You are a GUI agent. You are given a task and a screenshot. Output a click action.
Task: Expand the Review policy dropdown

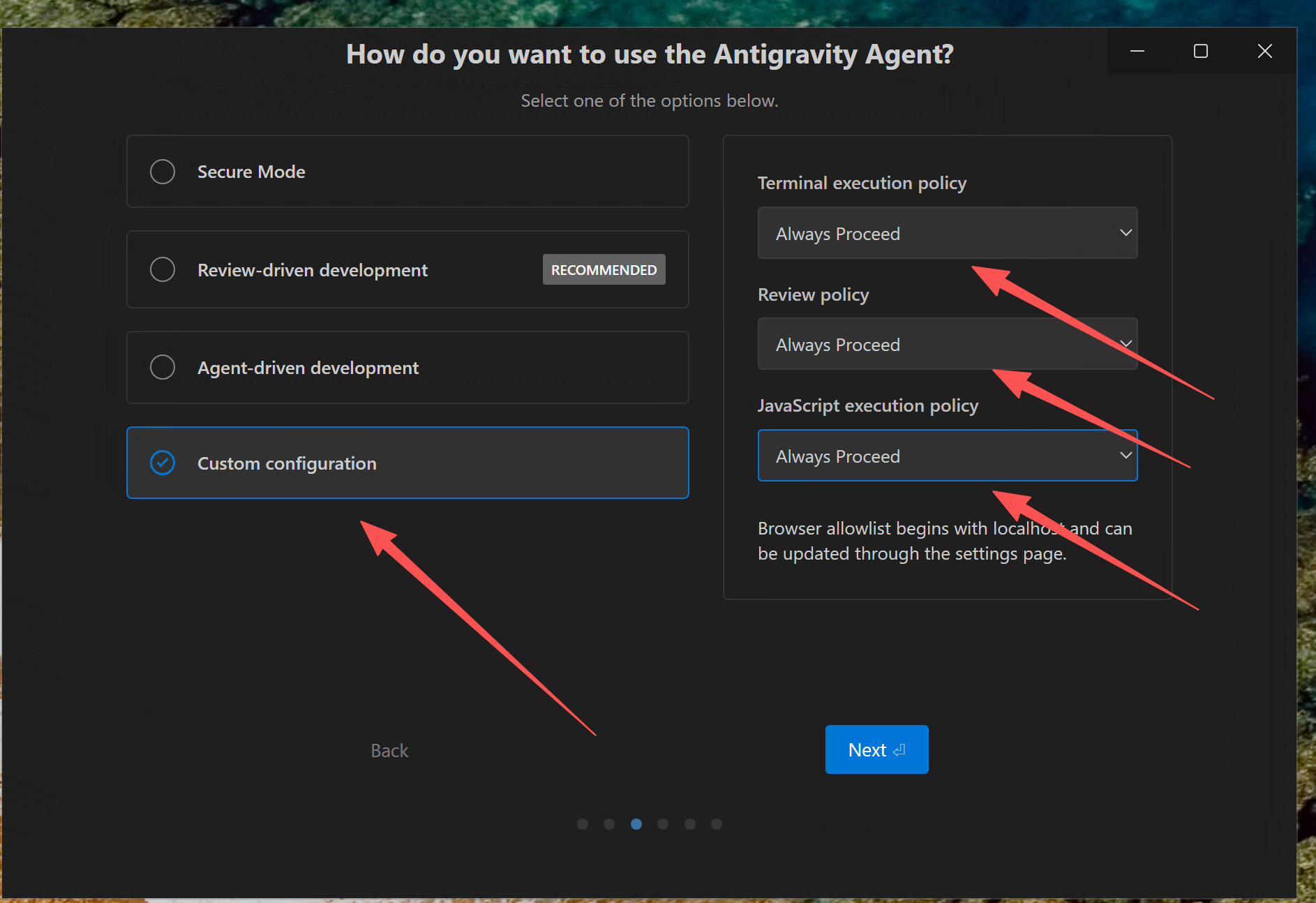[947, 344]
